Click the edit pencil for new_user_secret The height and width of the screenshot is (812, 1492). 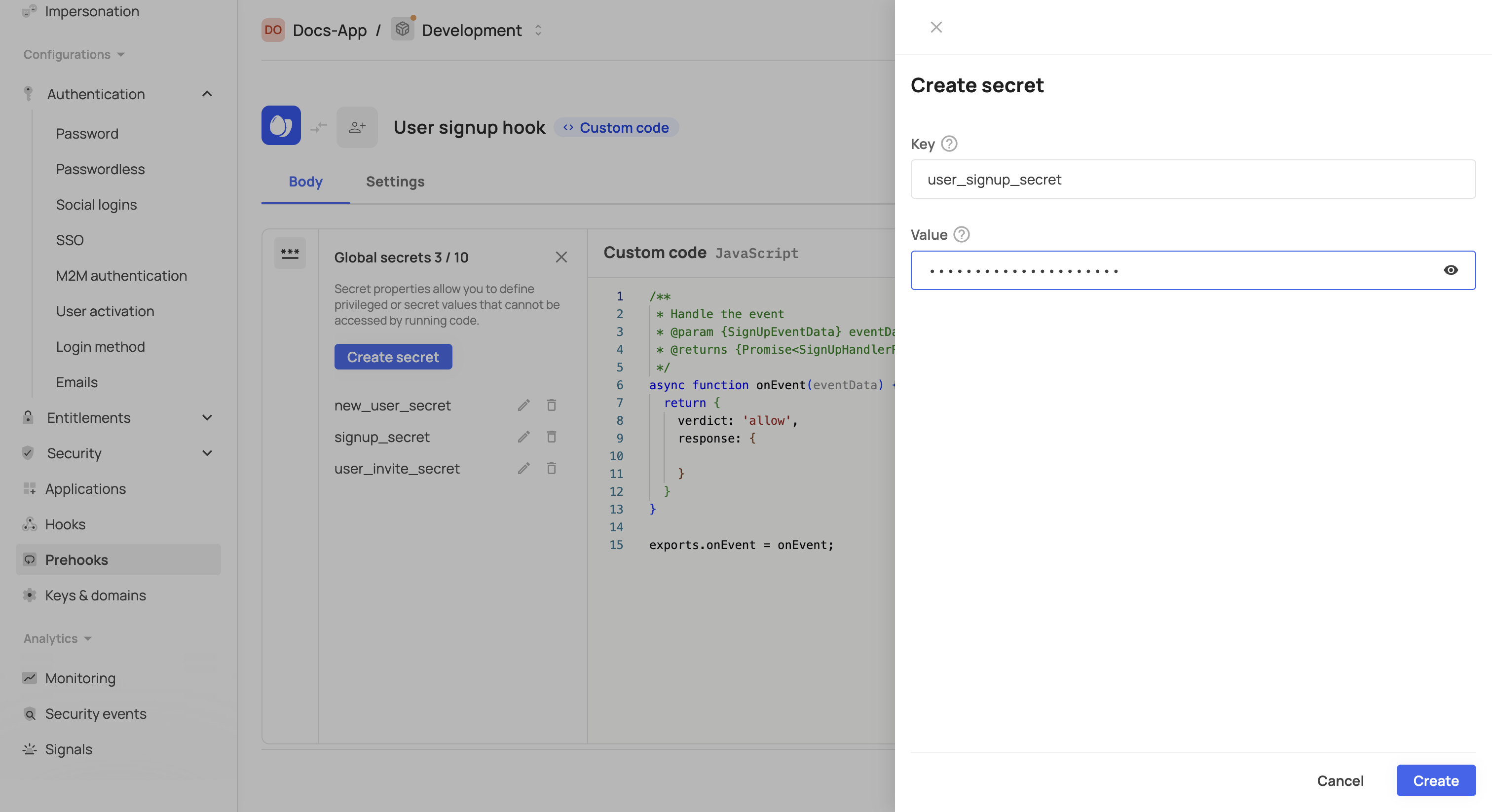click(523, 406)
